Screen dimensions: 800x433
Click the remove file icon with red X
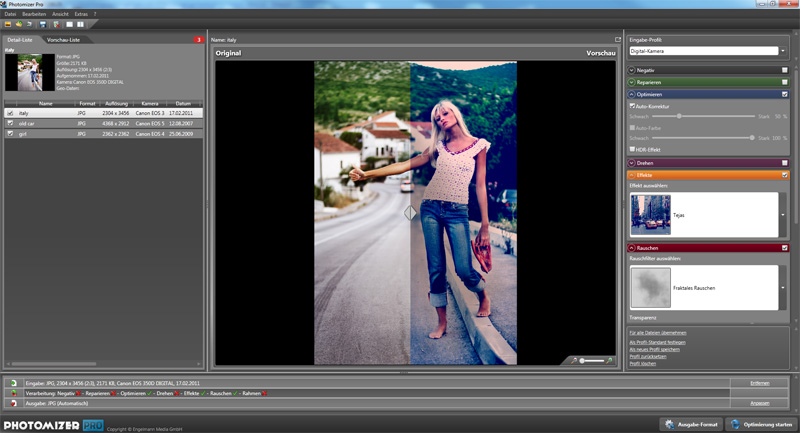coord(56,24)
